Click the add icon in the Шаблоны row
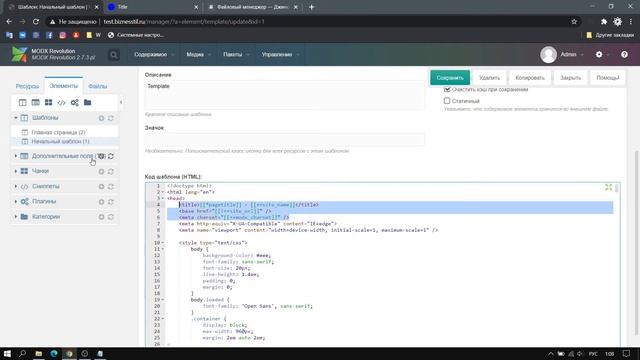 click(x=101, y=118)
